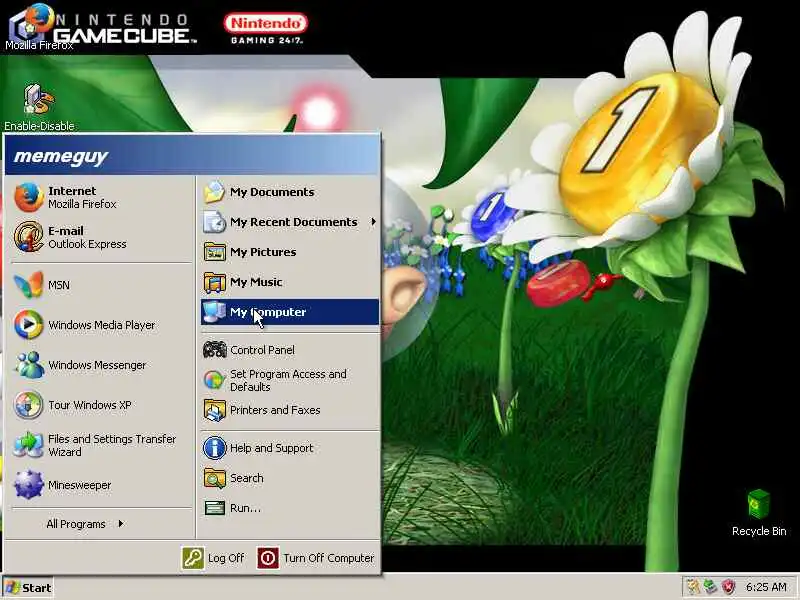Click the Windows Messenger icon

click(x=28, y=365)
